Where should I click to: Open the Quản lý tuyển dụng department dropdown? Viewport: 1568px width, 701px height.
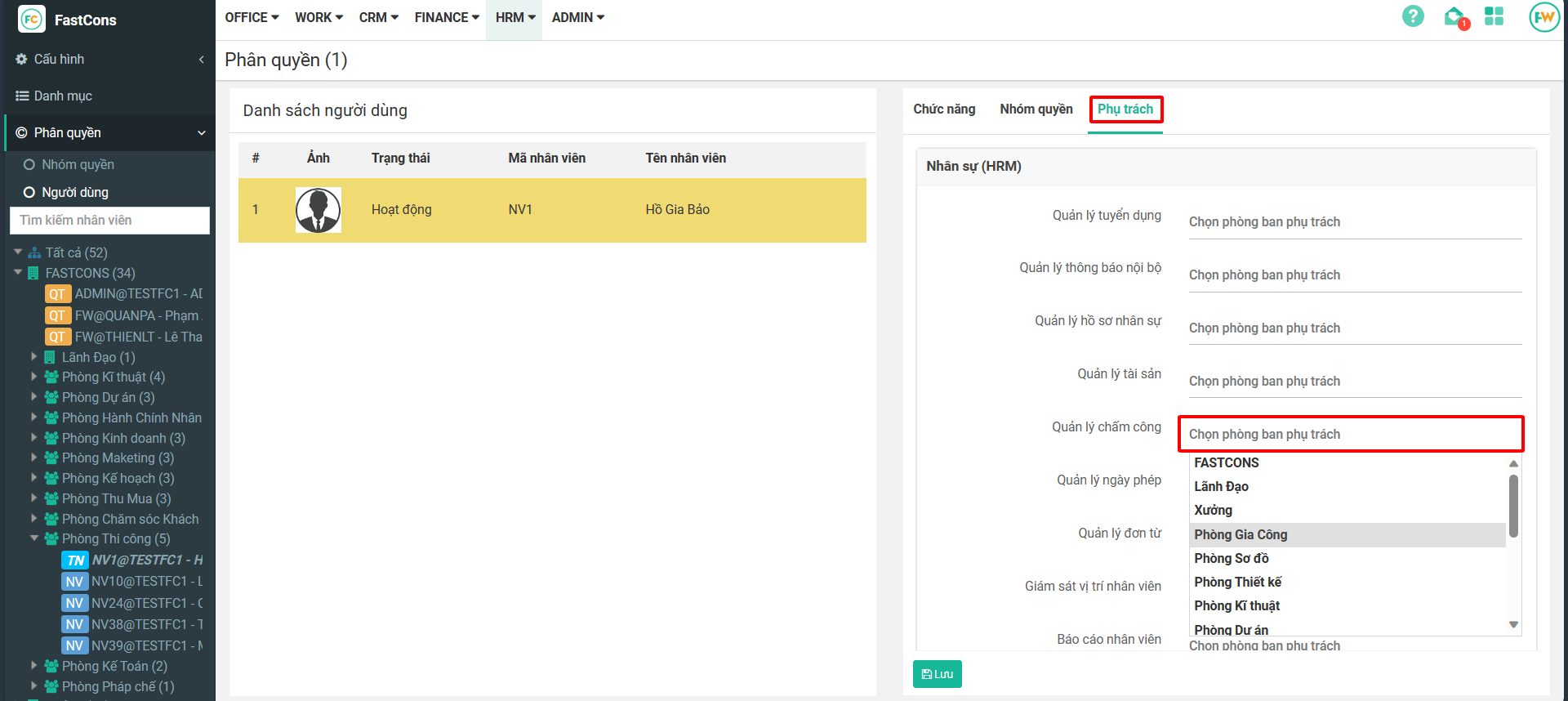(x=1354, y=222)
